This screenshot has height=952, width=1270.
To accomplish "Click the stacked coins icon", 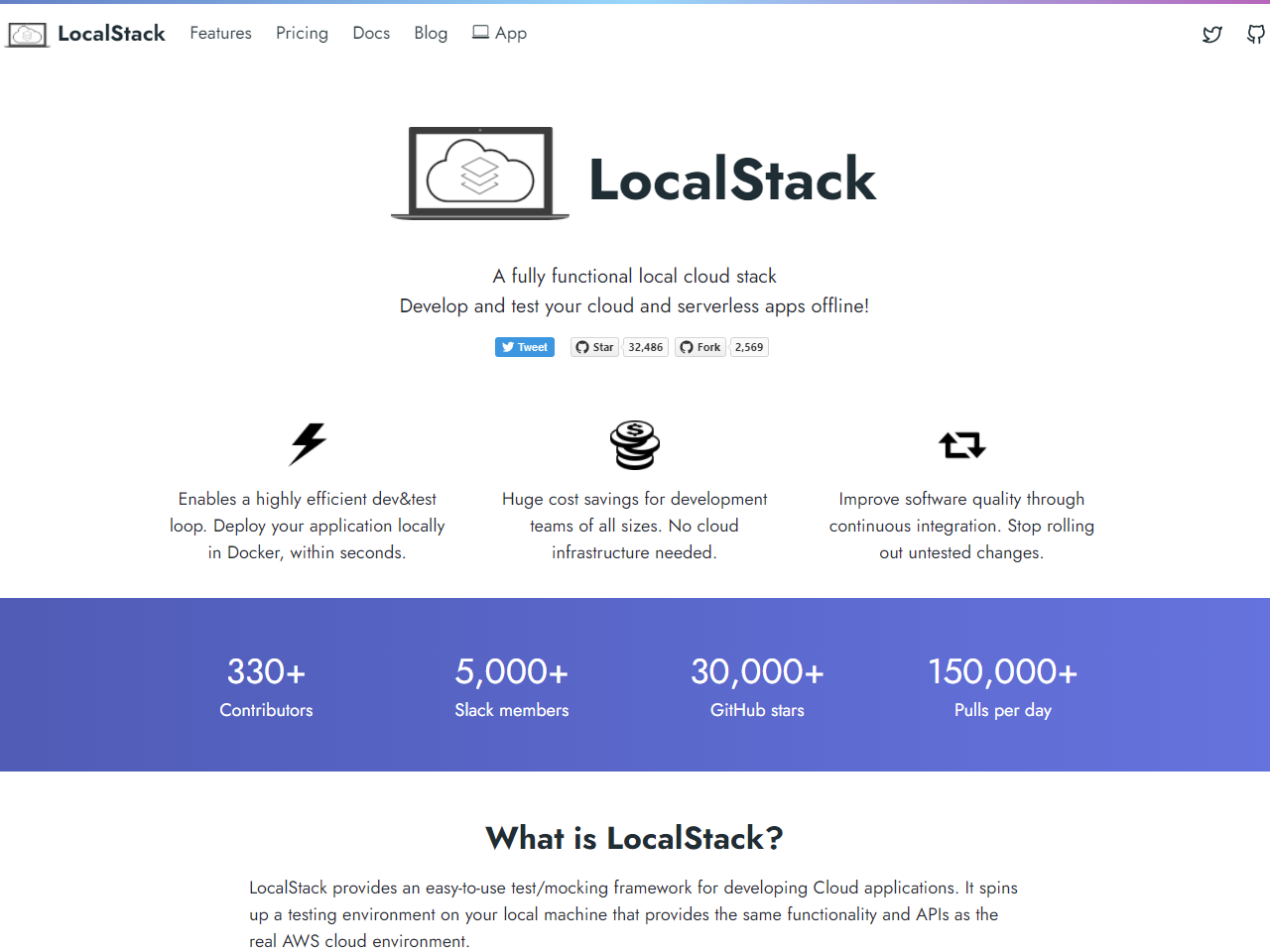I will tap(635, 444).
